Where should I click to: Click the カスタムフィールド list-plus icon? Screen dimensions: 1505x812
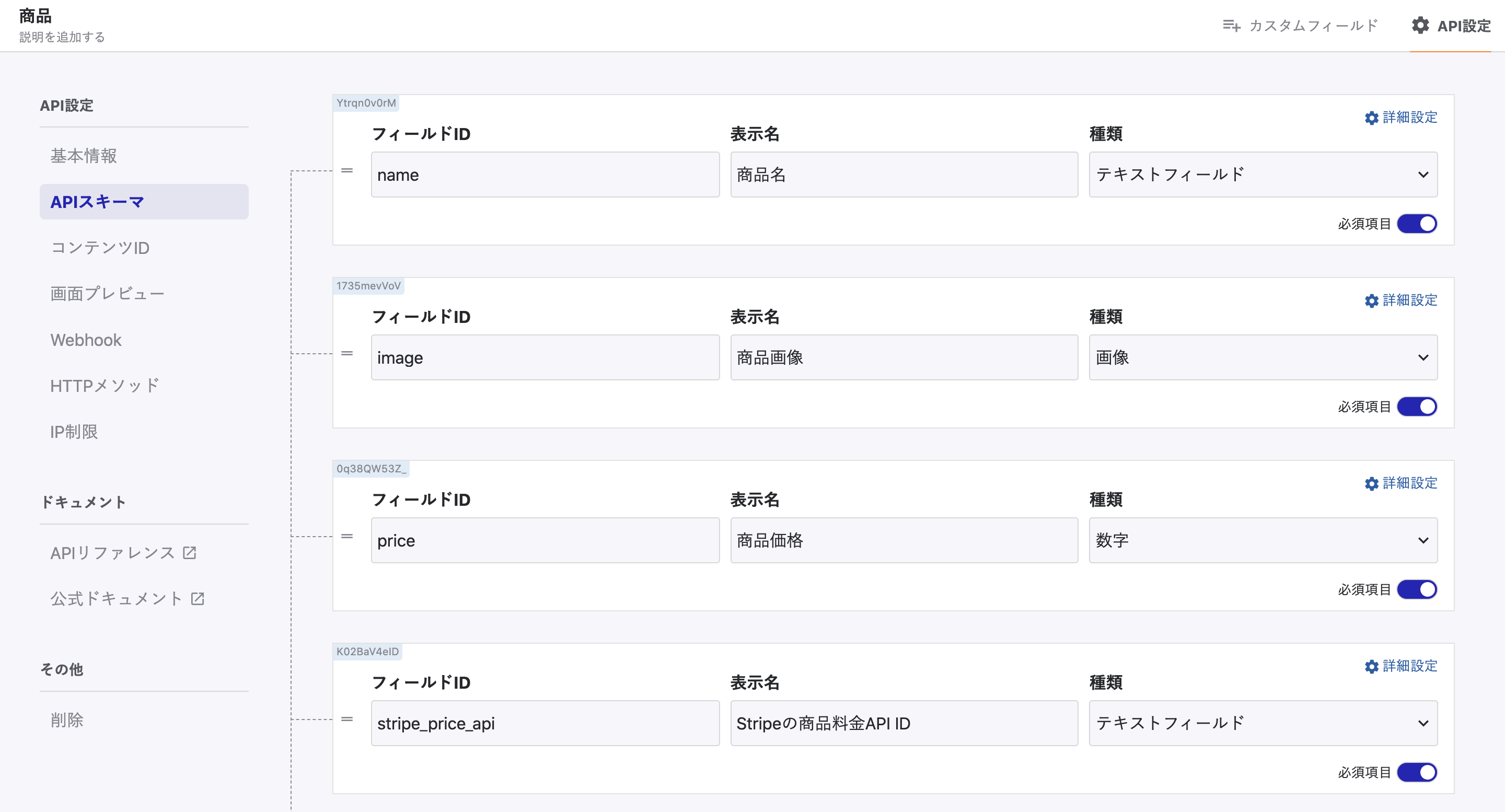coord(1231,26)
